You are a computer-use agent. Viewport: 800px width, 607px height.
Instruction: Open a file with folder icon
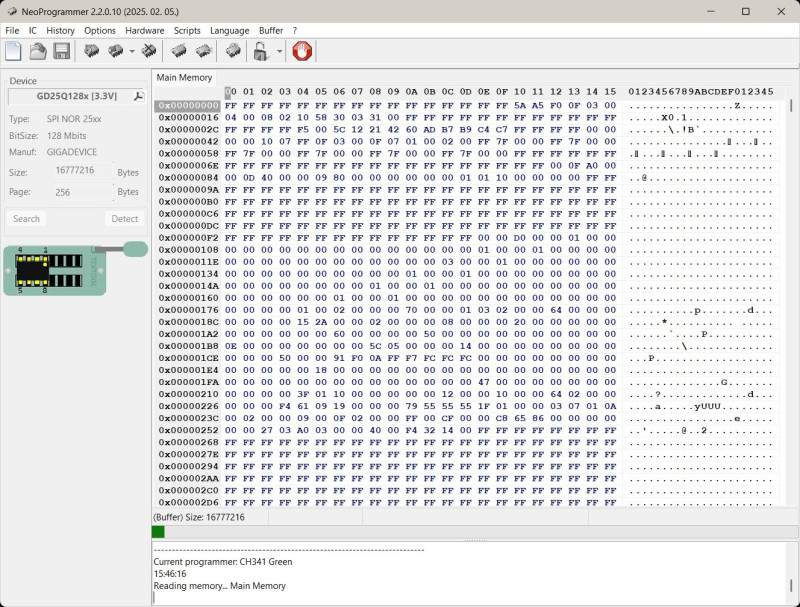point(37,51)
